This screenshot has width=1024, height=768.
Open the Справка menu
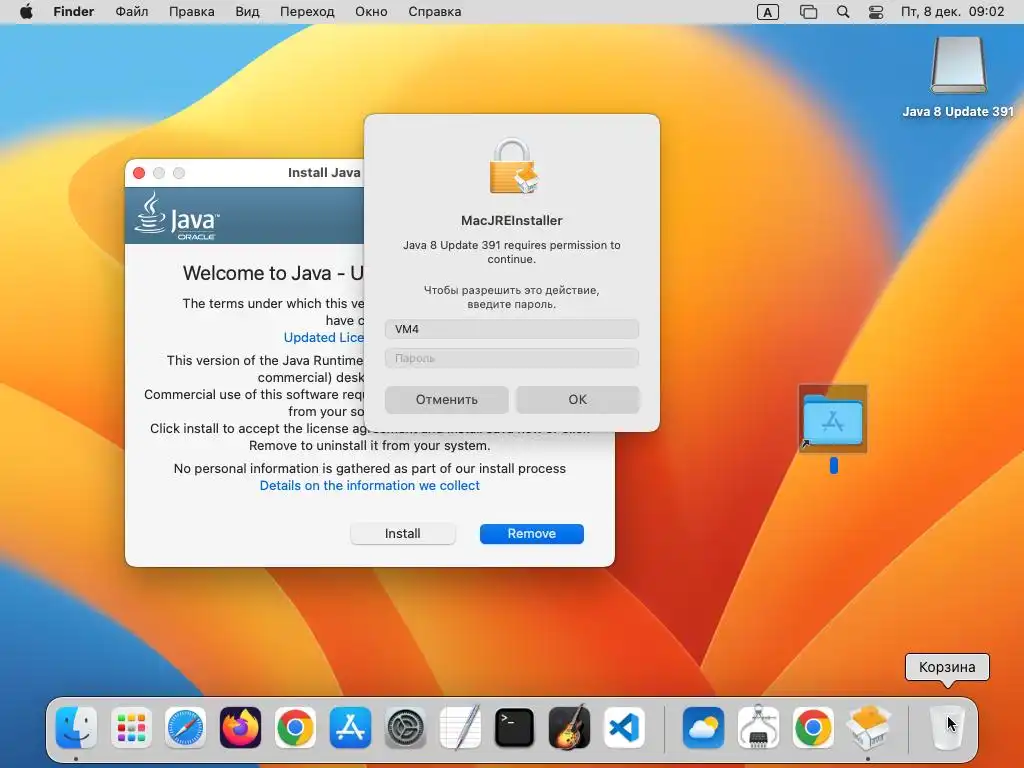coord(434,12)
